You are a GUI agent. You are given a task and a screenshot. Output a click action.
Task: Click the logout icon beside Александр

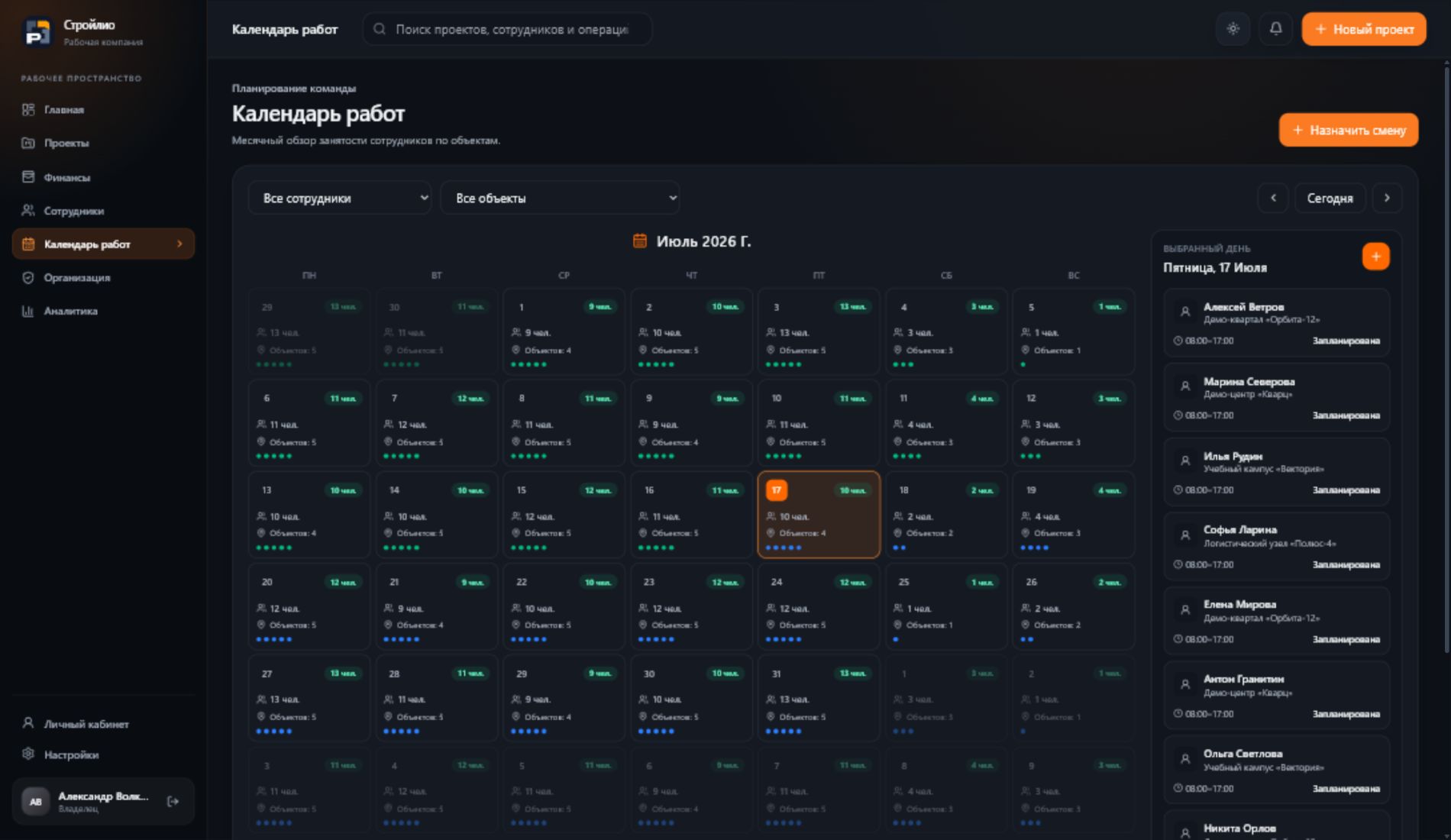click(x=173, y=801)
